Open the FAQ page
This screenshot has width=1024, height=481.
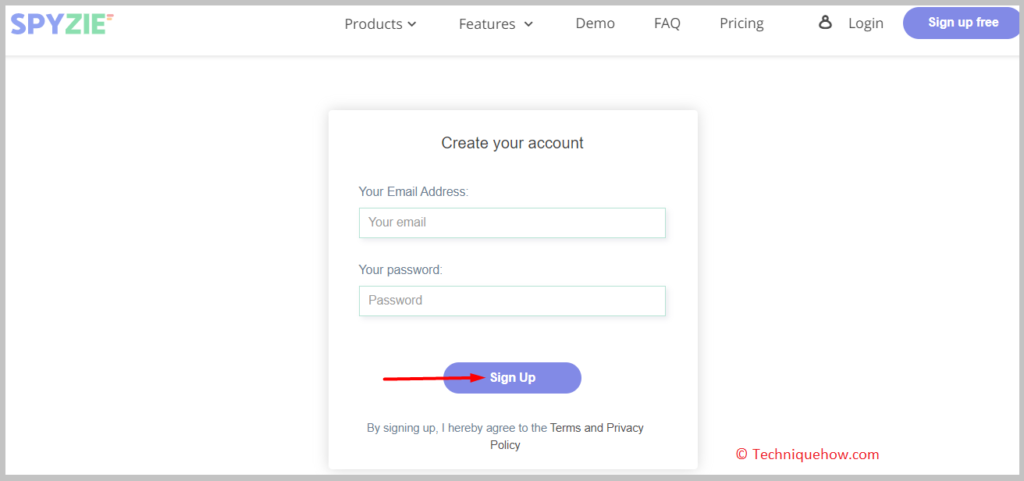667,23
